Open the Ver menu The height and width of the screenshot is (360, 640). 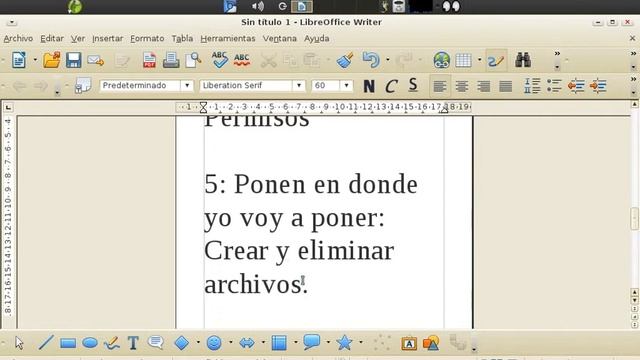tap(78, 38)
